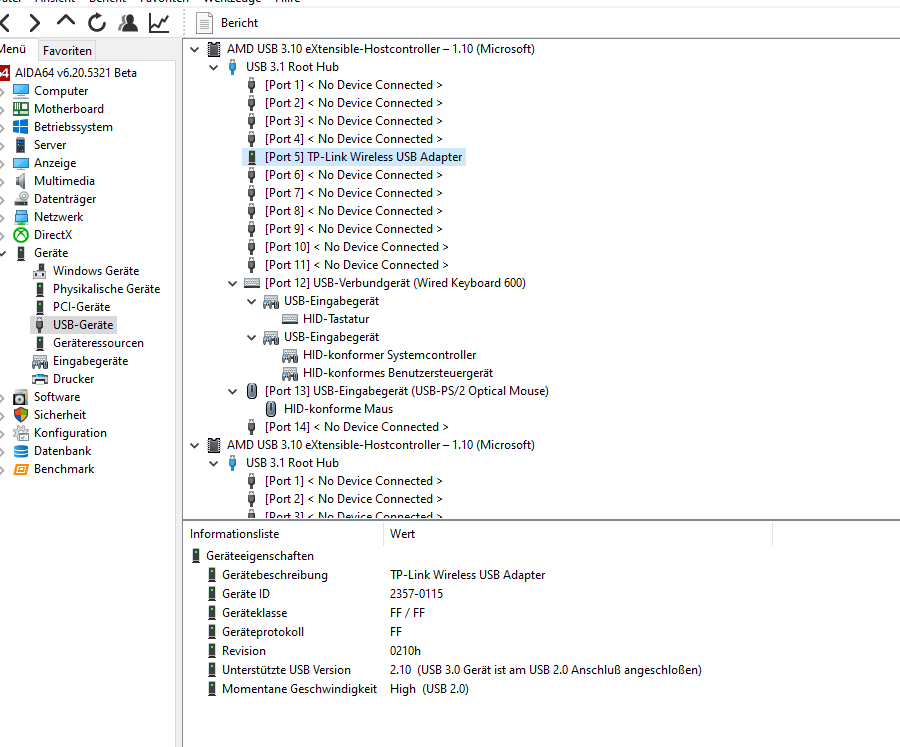Image resolution: width=900 pixels, height=747 pixels.
Task: Collapse the USB-Eingabegerät above HID-Tastatur
Action: coord(251,301)
